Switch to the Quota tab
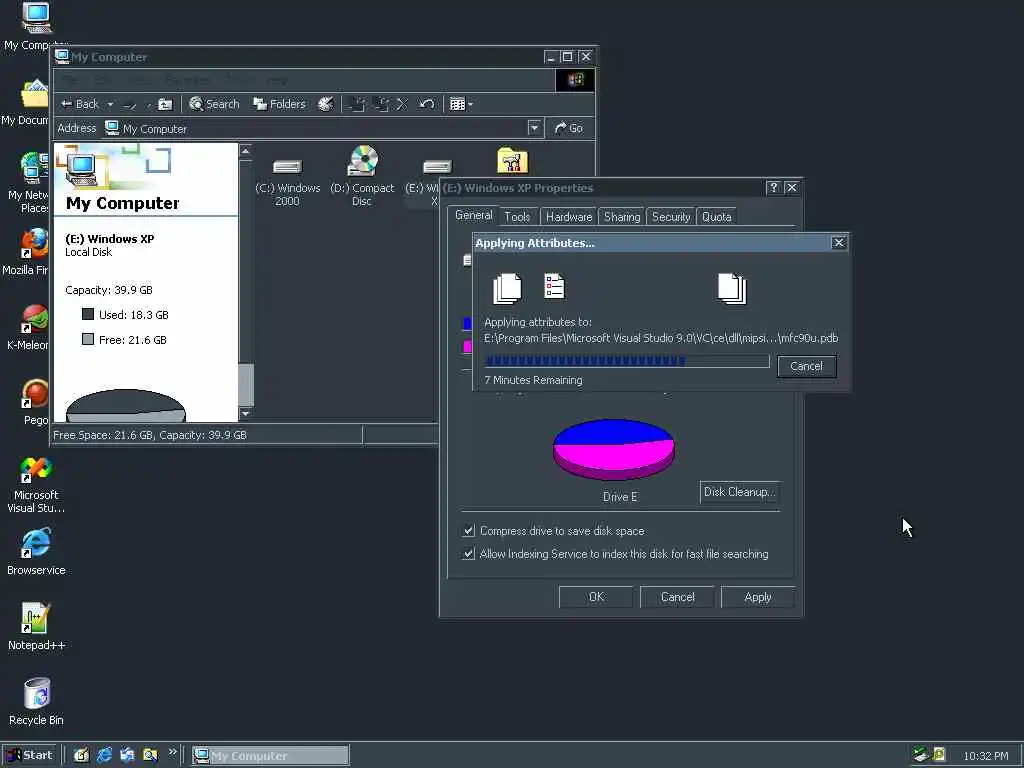 tap(716, 217)
